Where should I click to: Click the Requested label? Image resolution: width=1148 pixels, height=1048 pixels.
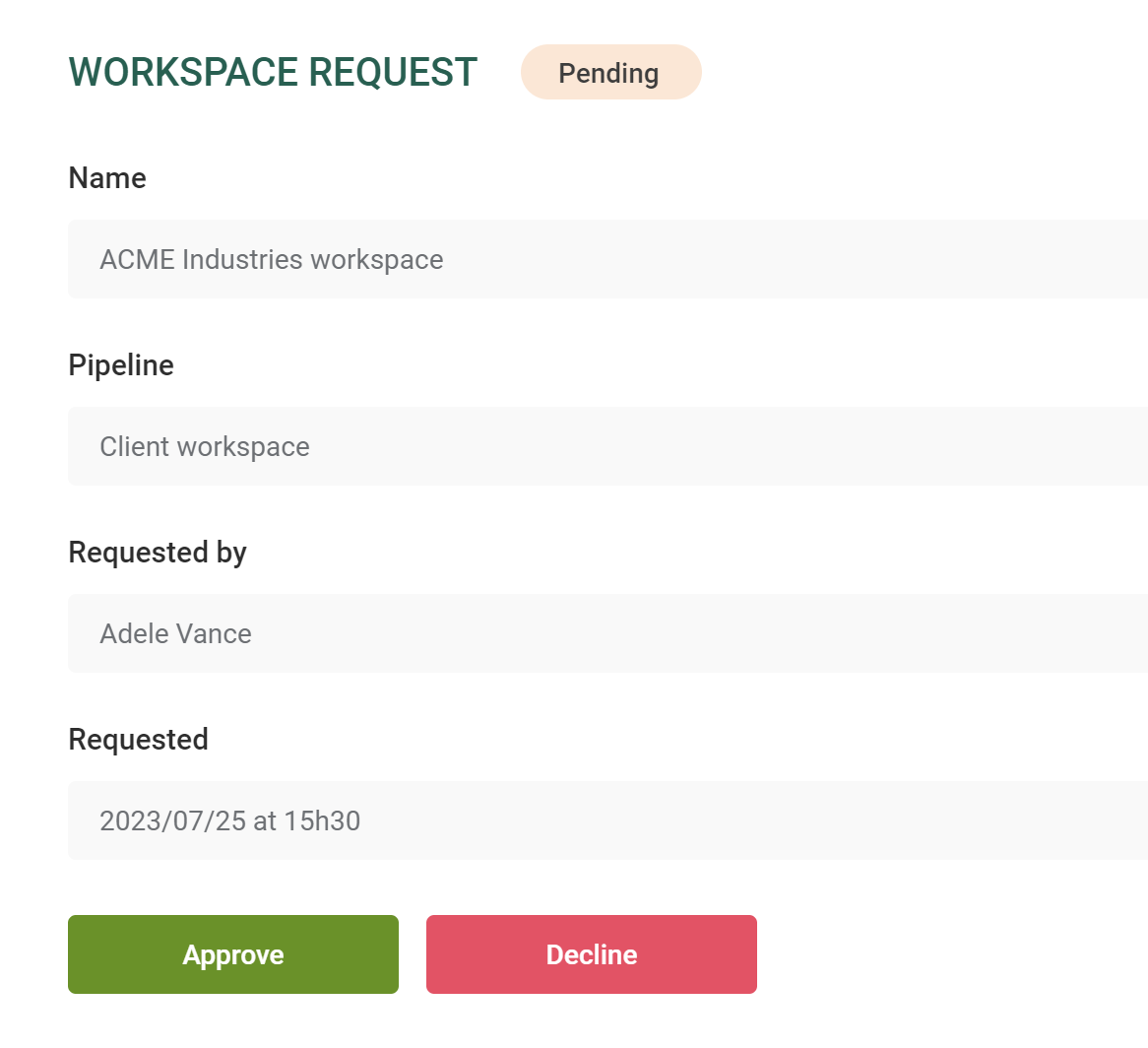138,740
